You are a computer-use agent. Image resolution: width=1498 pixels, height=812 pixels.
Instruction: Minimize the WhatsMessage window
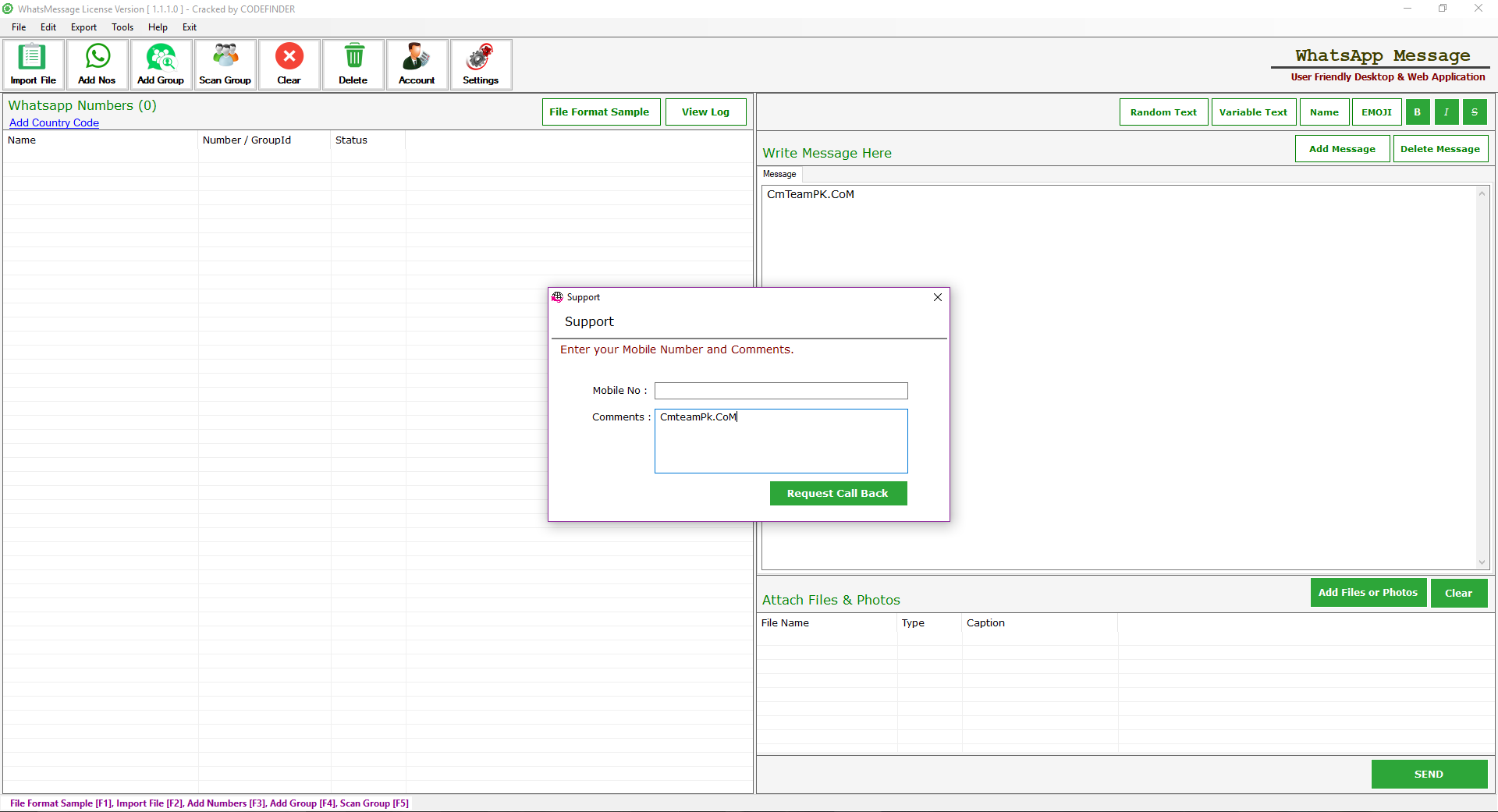pos(1407,9)
